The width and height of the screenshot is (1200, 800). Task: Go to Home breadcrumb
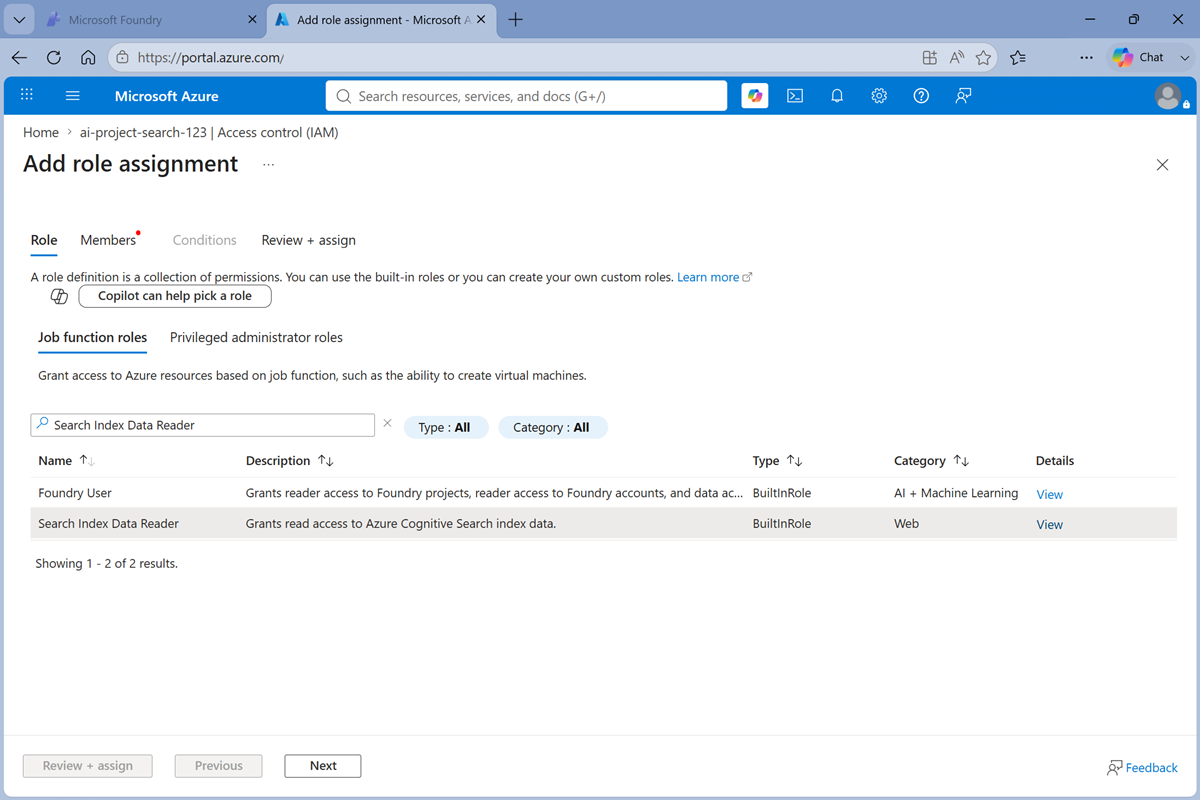(41, 132)
